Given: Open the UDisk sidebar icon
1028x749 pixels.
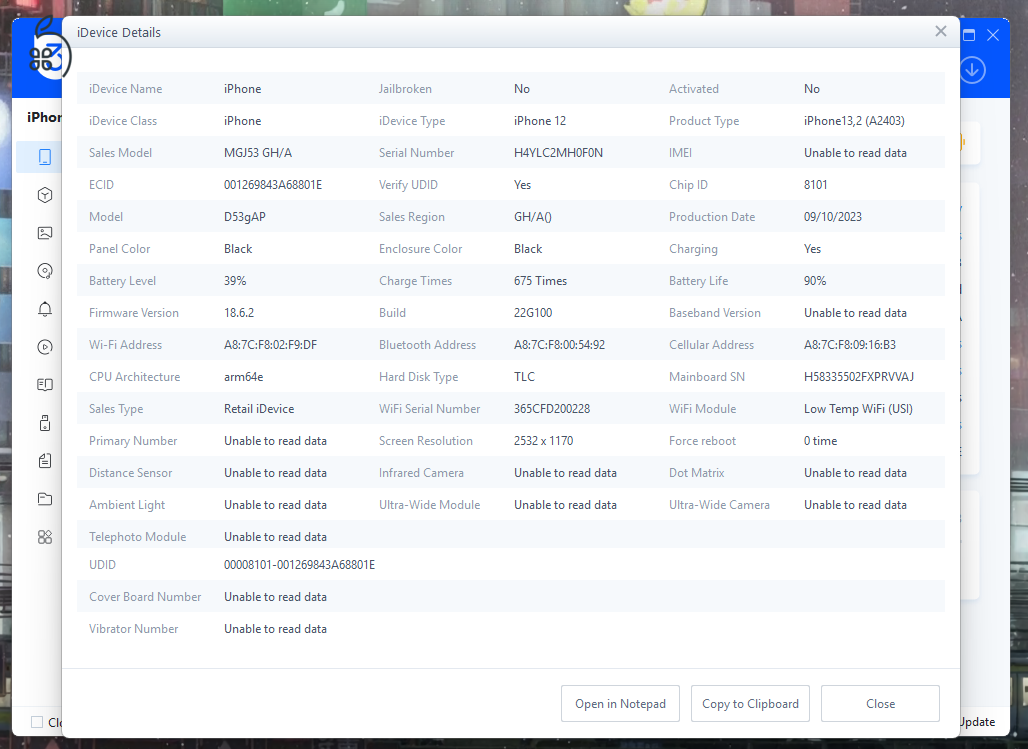Looking at the screenshot, I should [x=45, y=423].
